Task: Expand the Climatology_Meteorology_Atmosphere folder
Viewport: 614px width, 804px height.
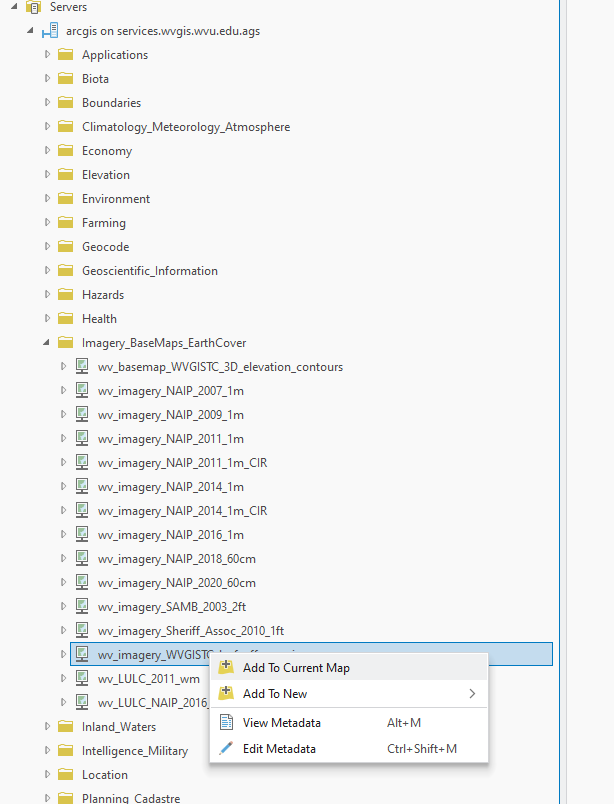Action: (47, 126)
